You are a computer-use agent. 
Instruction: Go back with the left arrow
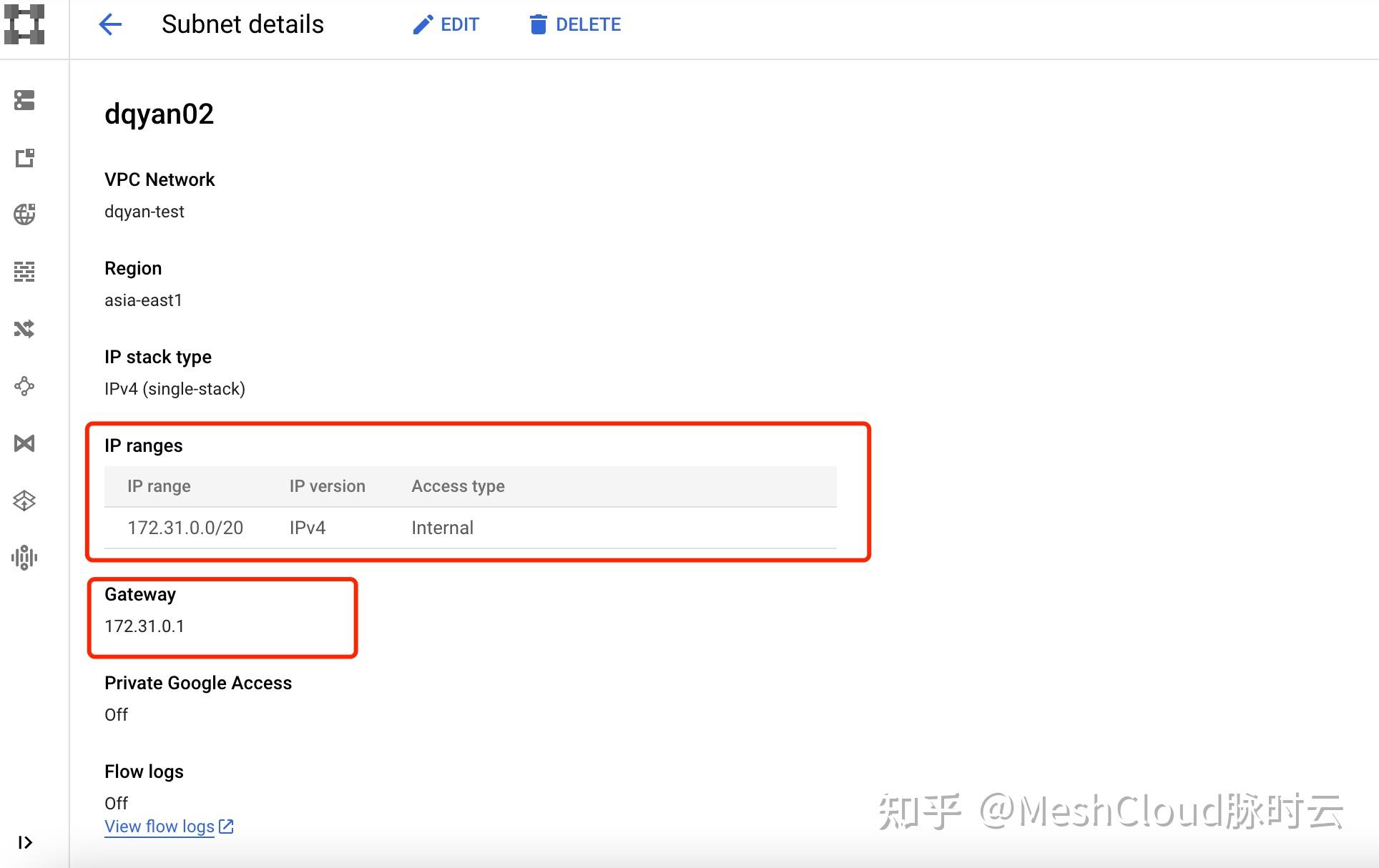[x=110, y=24]
